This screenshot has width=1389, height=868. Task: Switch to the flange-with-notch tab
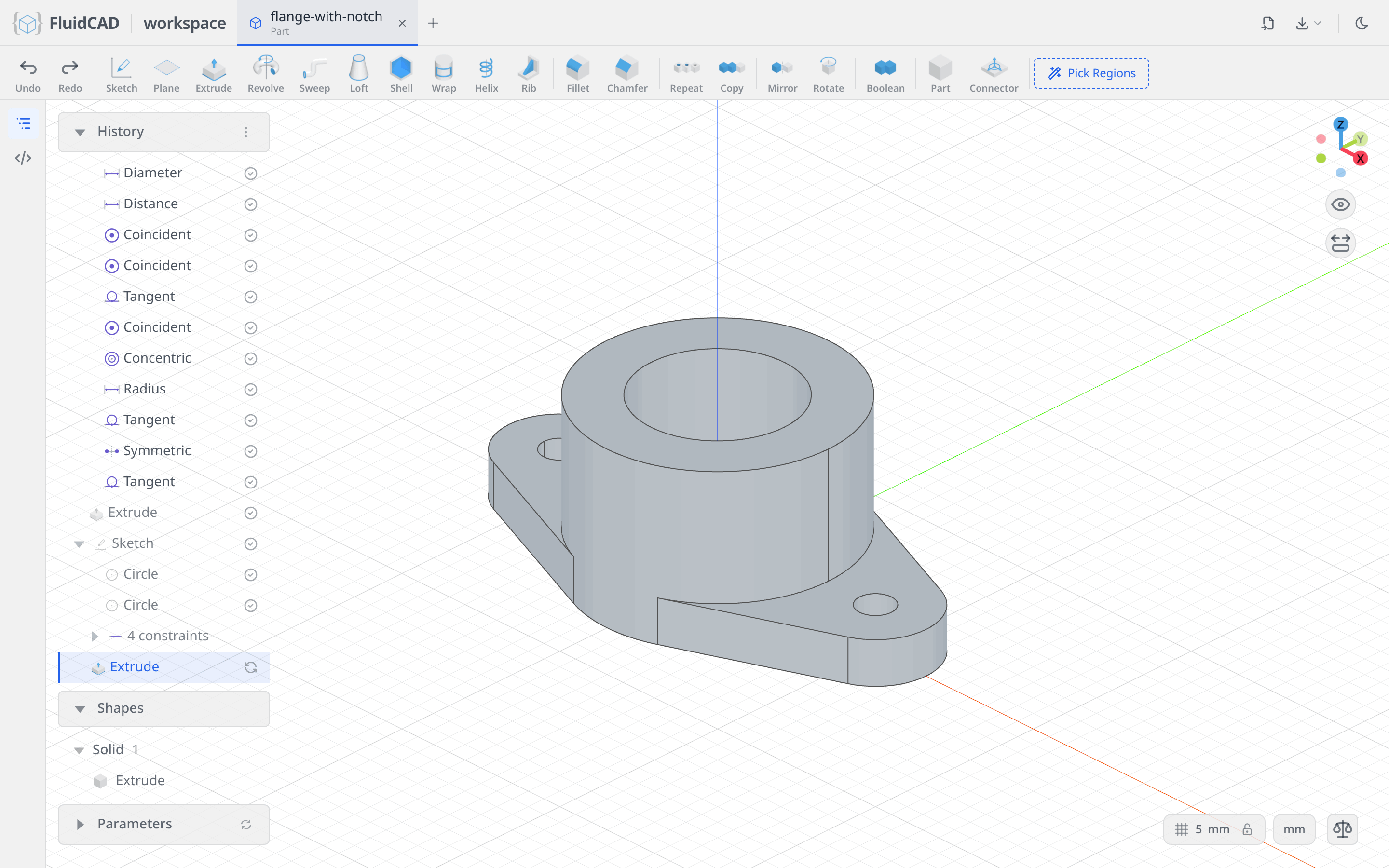(327, 23)
